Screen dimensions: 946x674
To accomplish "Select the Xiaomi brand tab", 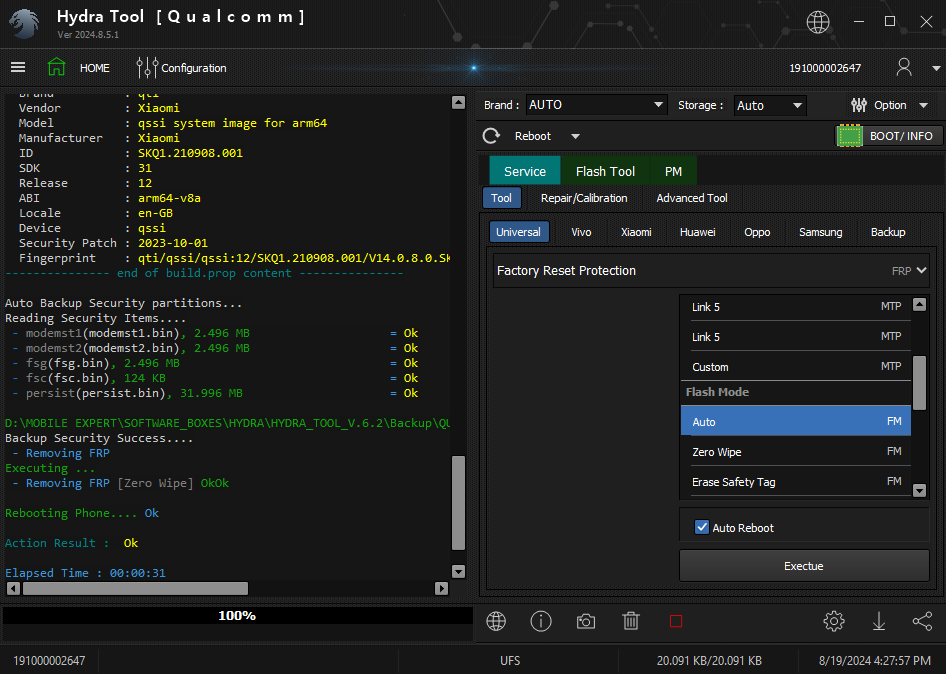I will pos(636,232).
